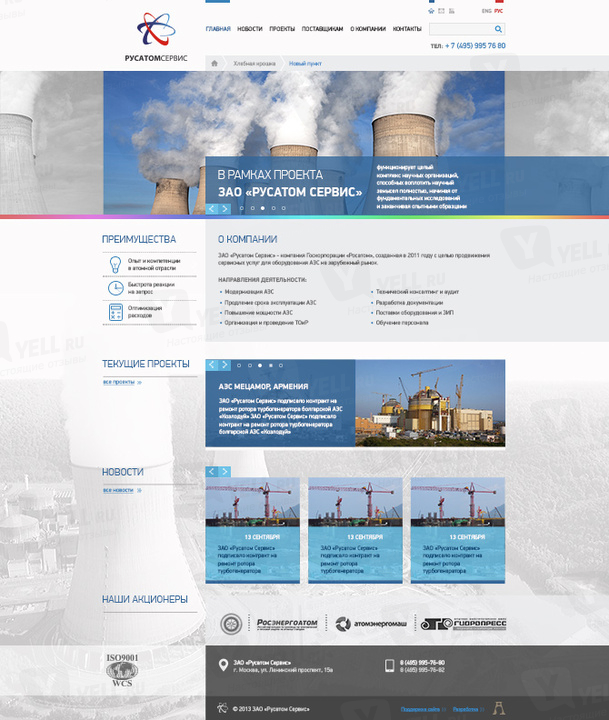Select second dot of current projects slider

[x=250, y=366]
